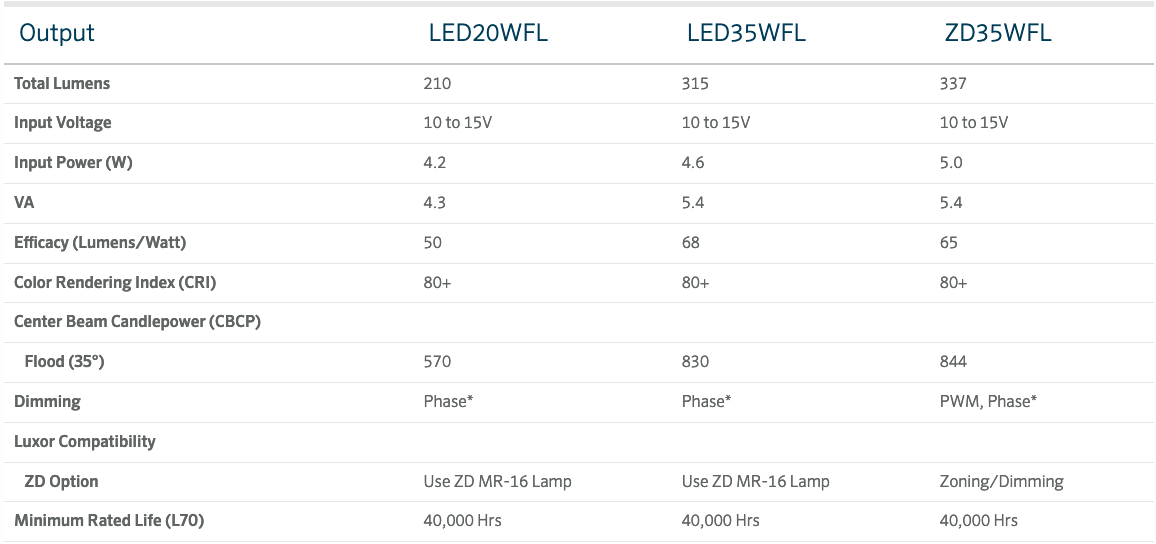Click the Minimum Rated Life (L70) label
The width and height of the screenshot is (1156, 544).
tap(109, 521)
